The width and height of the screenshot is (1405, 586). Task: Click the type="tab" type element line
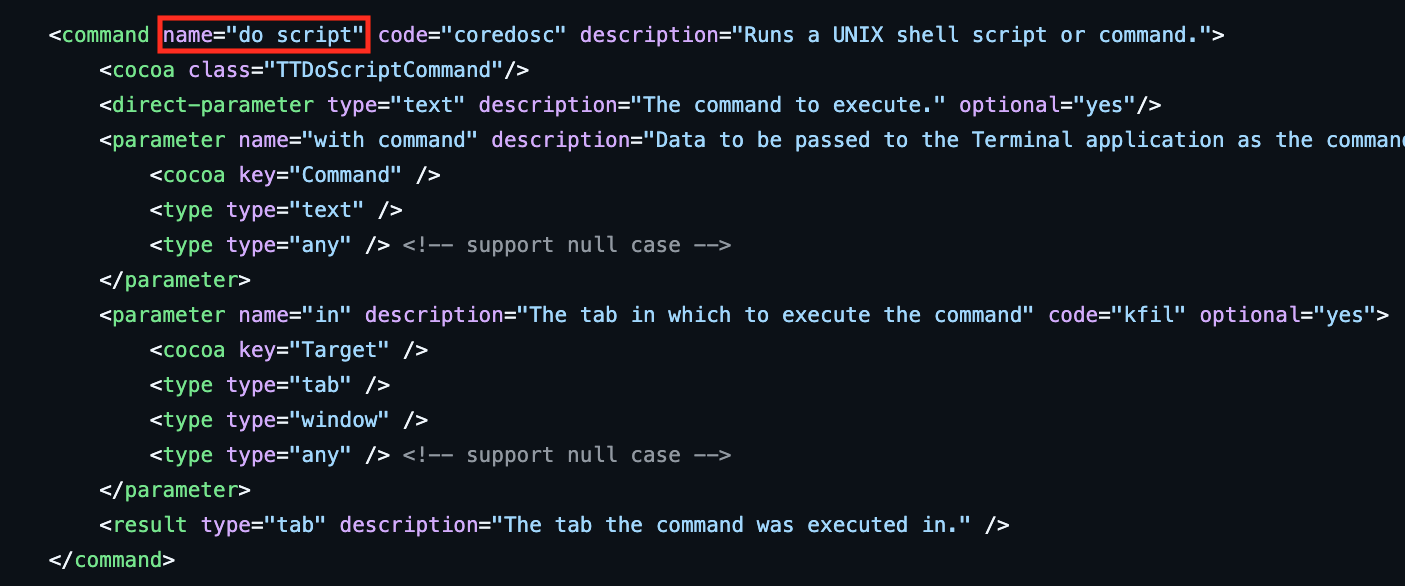(x=270, y=385)
